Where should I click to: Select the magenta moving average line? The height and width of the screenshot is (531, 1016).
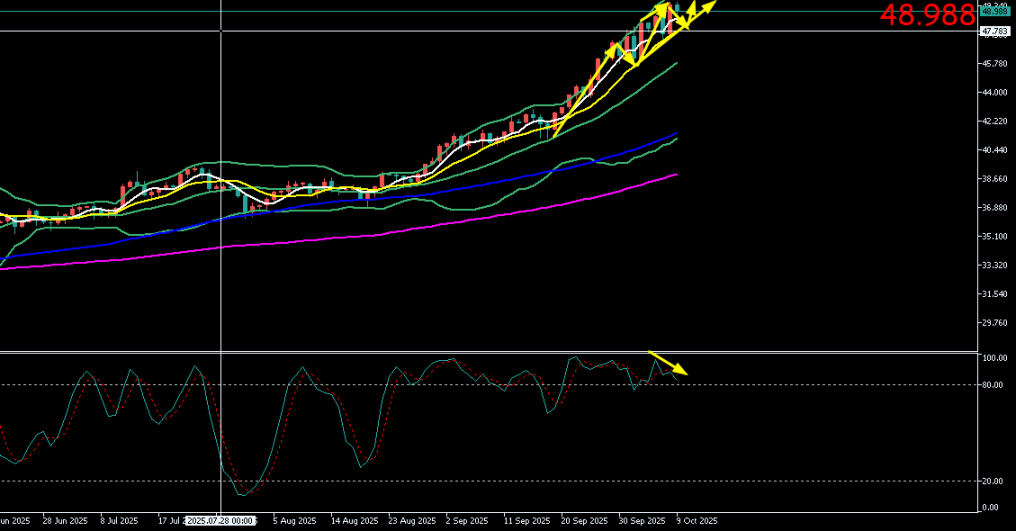click(x=400, y=231)
